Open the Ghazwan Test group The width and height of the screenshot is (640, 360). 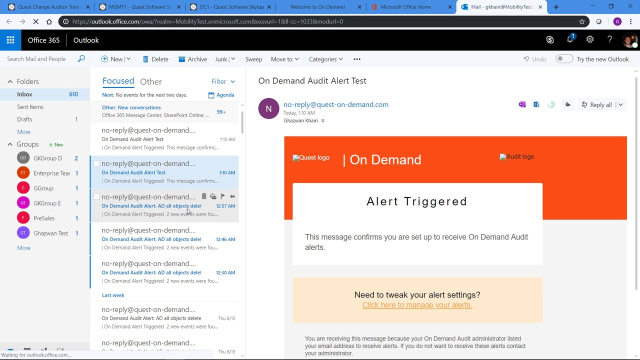pos(51,233)
